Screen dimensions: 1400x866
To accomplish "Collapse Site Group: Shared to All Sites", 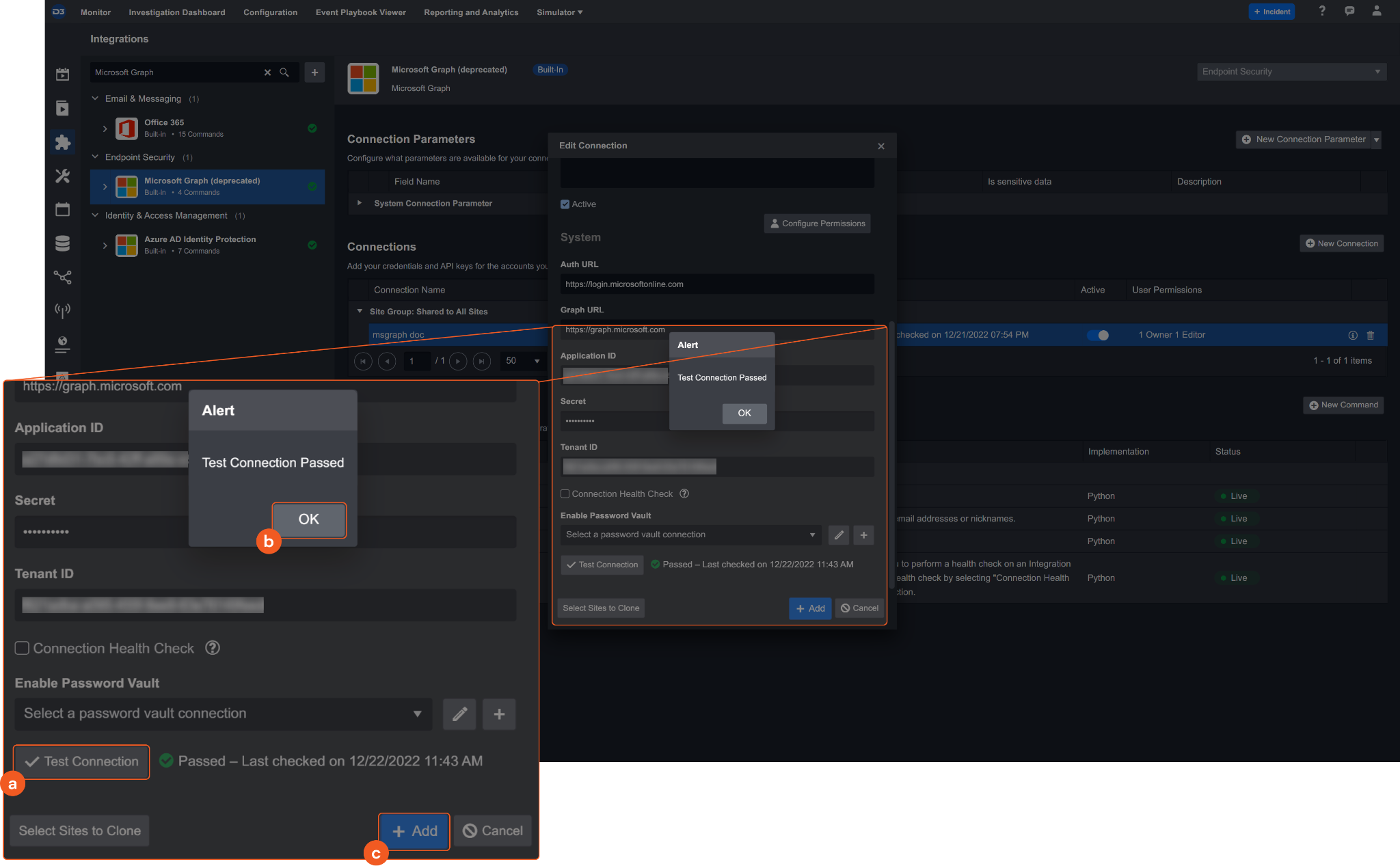I will coord(360,311).
